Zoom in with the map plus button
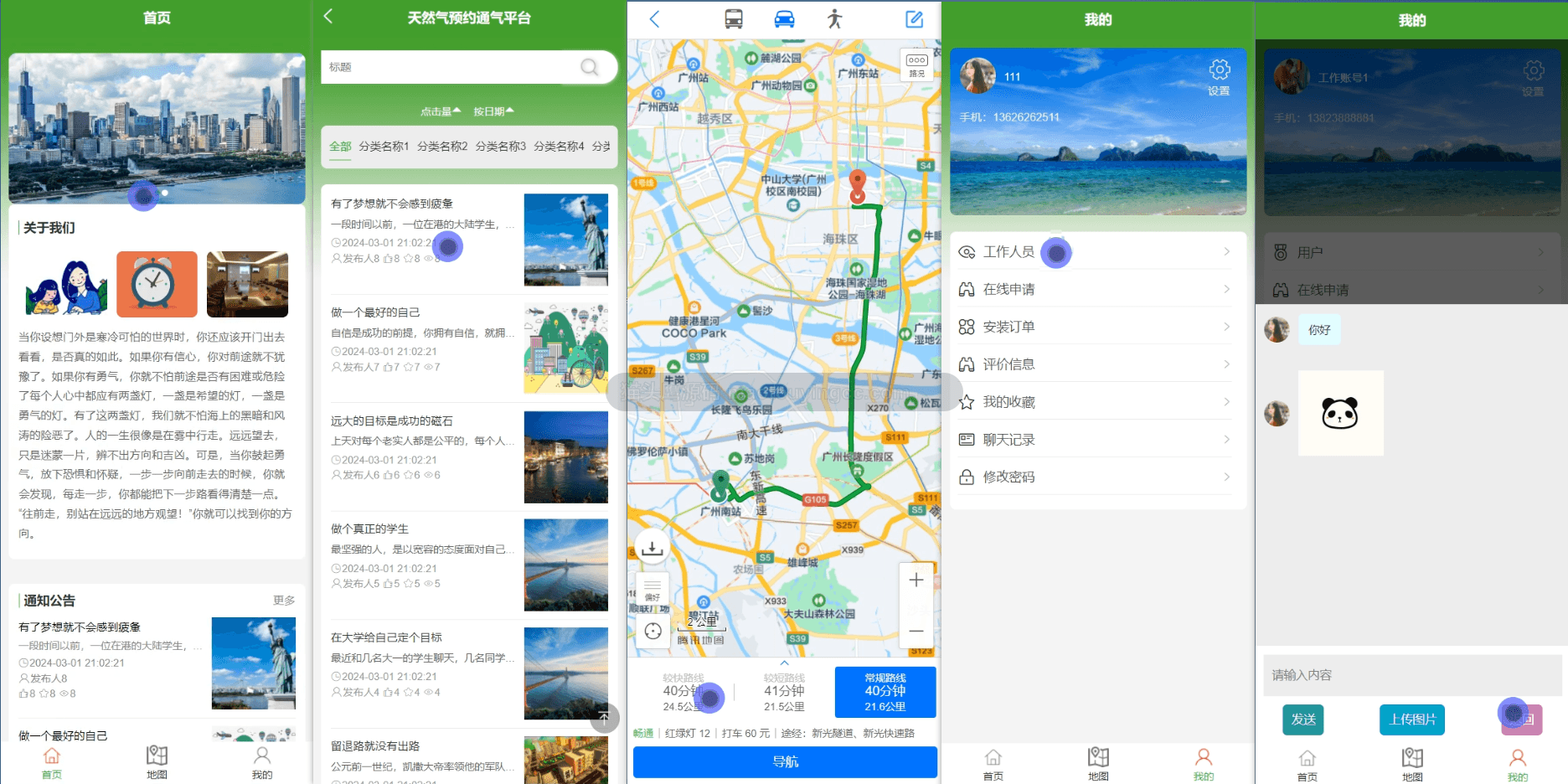The image size is (1568, 784). click(x=916, y=580)
